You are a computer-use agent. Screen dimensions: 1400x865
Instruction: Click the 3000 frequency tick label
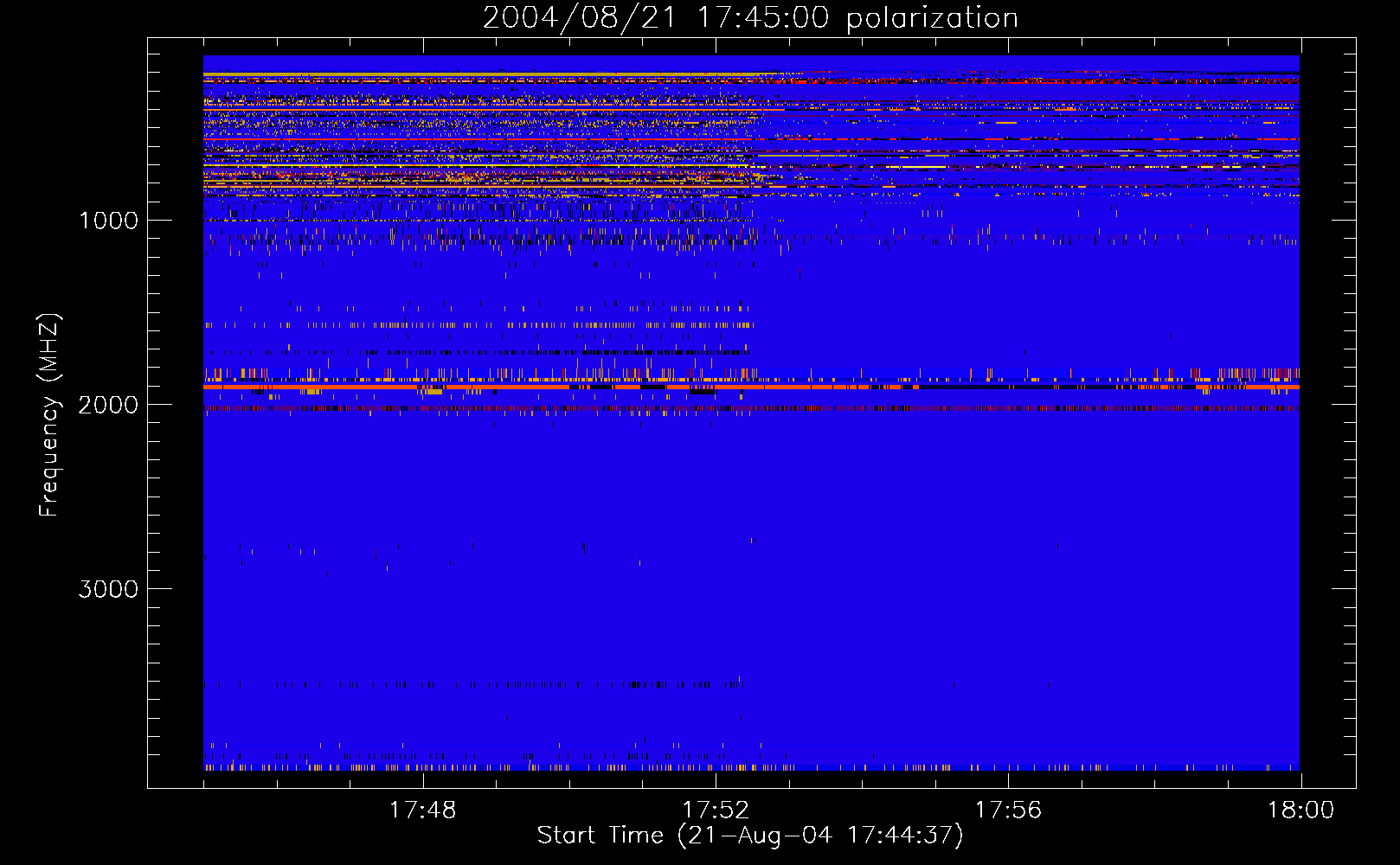click(x=108, y=589)
